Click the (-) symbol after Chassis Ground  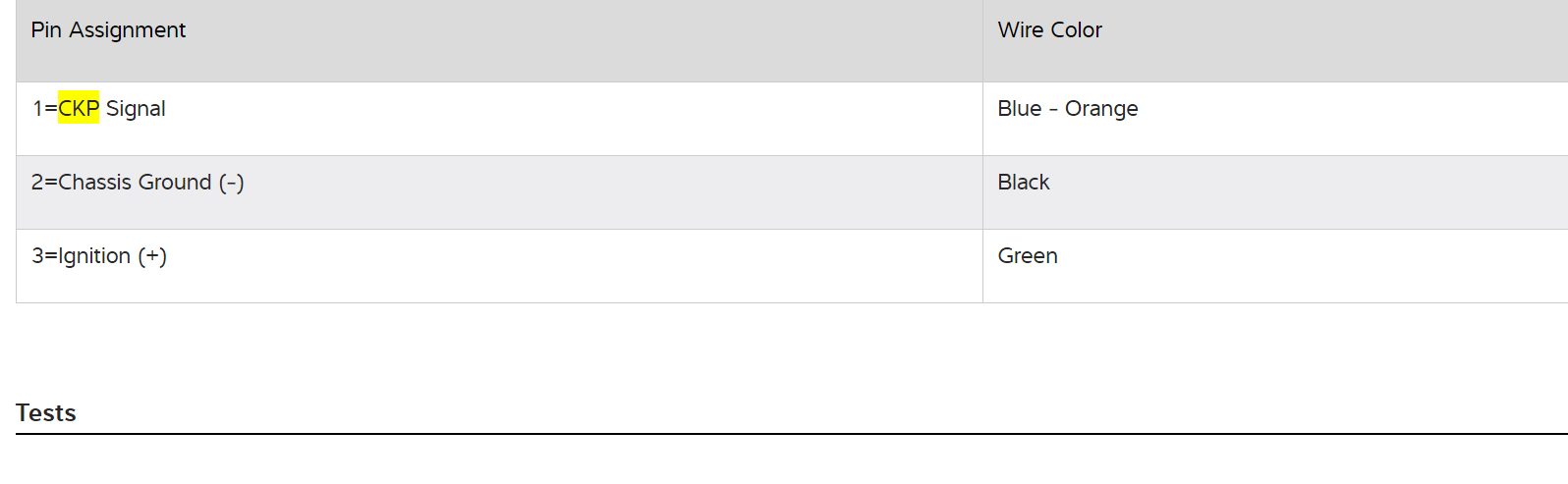(231, 183)
